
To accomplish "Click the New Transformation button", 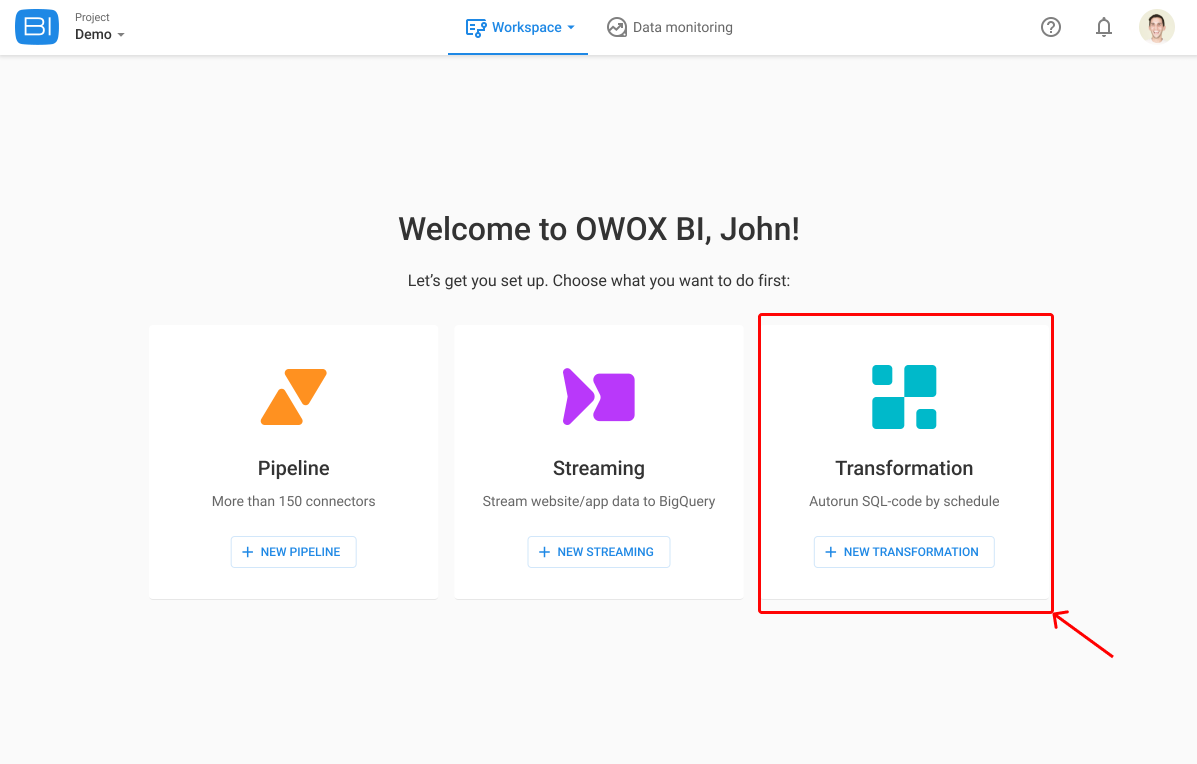I will click(904, 551).
